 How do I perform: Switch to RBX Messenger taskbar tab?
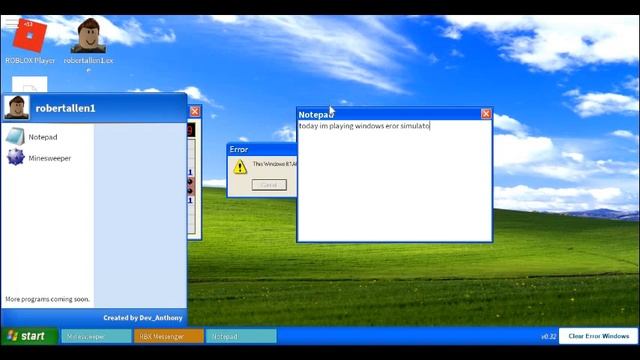(169, 336)
